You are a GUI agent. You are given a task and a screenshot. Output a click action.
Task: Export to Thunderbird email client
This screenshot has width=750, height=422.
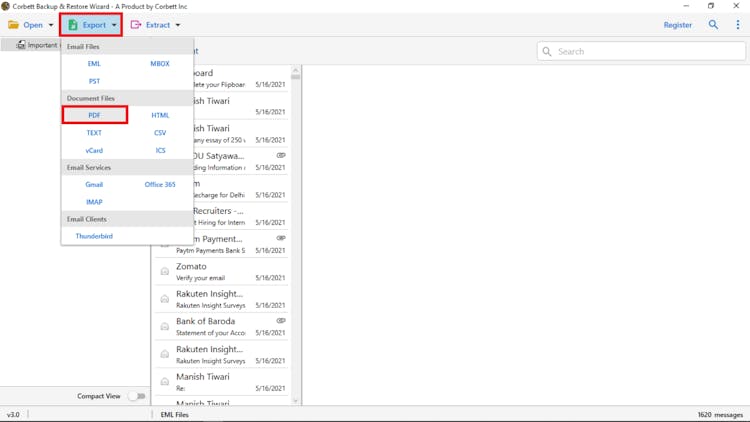click(x=94, y=236)
